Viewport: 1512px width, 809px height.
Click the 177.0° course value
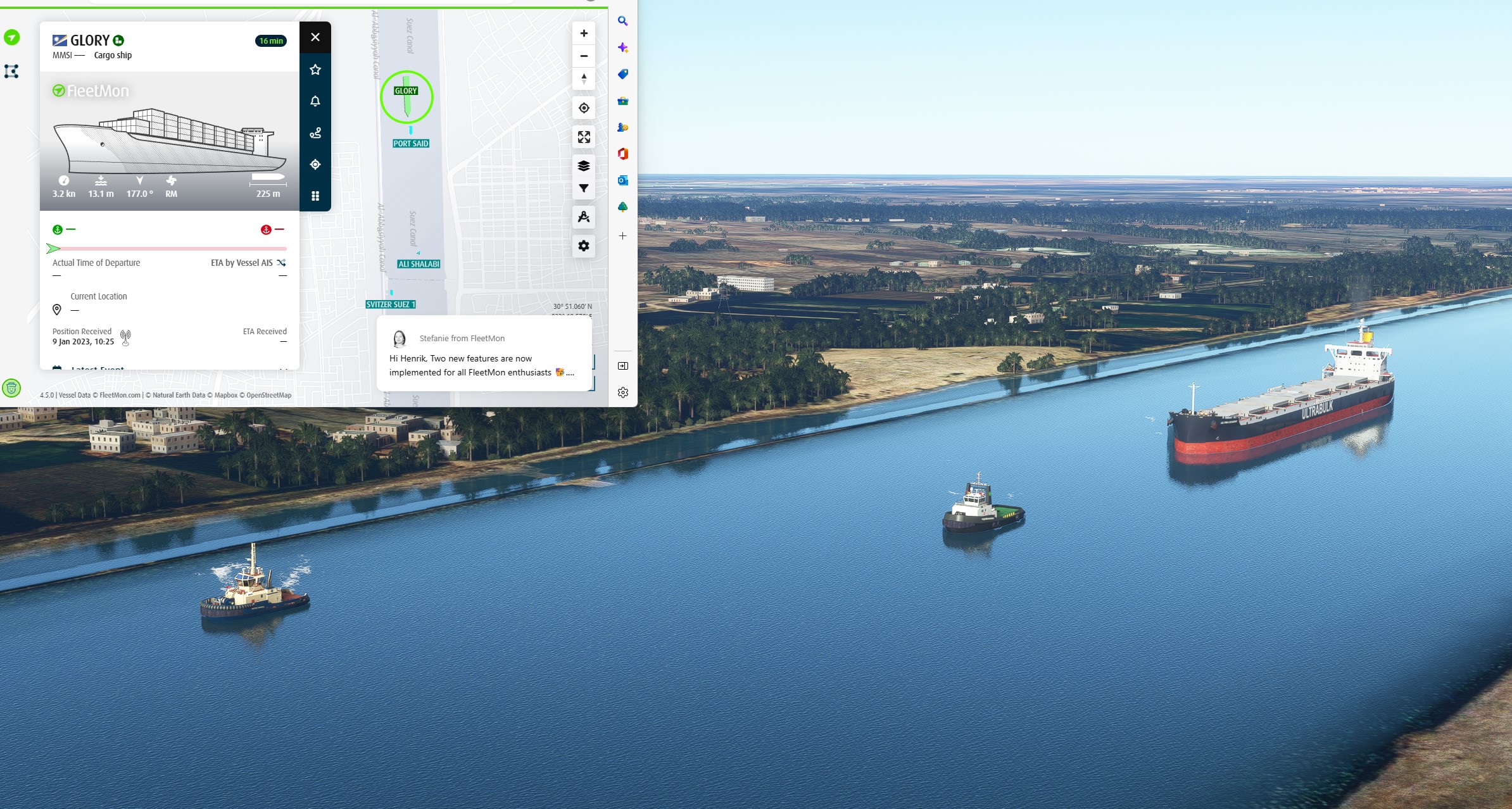[140, 194]
